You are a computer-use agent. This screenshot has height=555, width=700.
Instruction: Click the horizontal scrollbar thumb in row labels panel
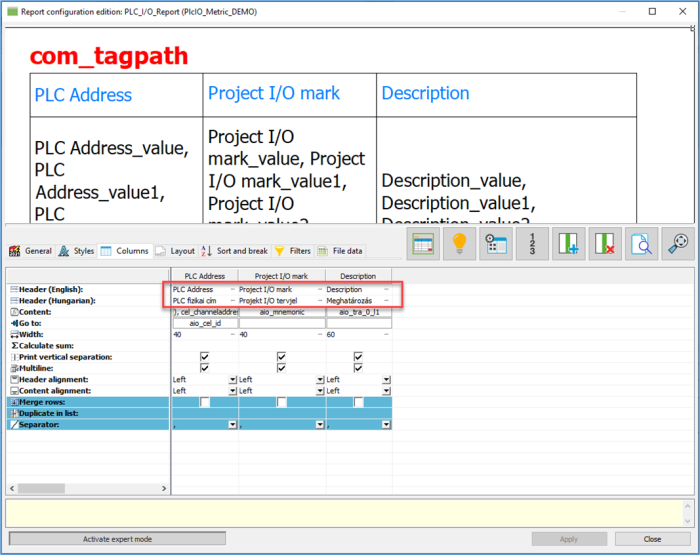(41, 488)
